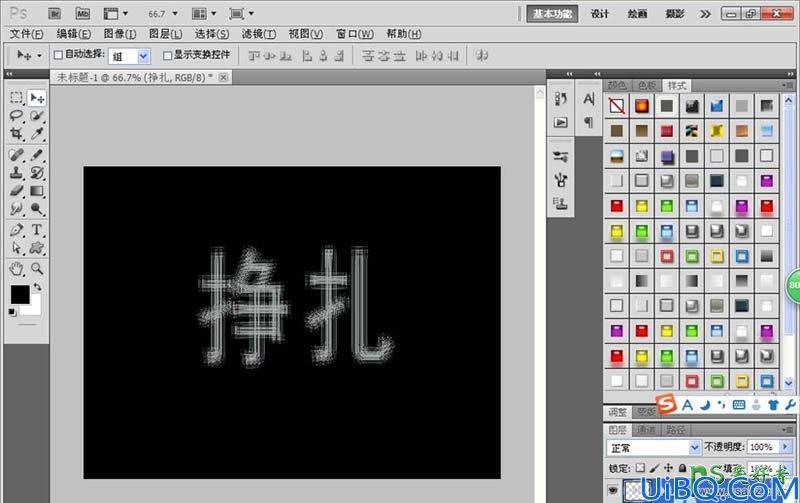Select the Move tool in toolbox

37,97
